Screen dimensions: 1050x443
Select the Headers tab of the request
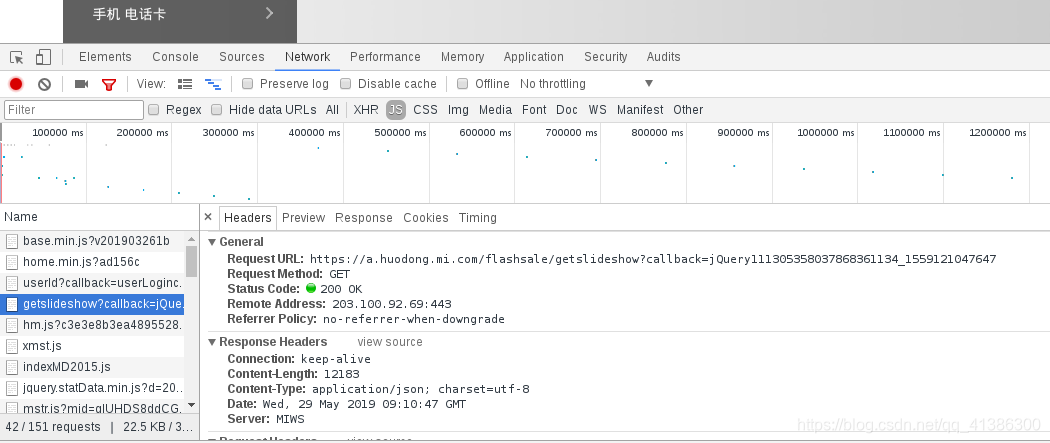tap(248, 217)
